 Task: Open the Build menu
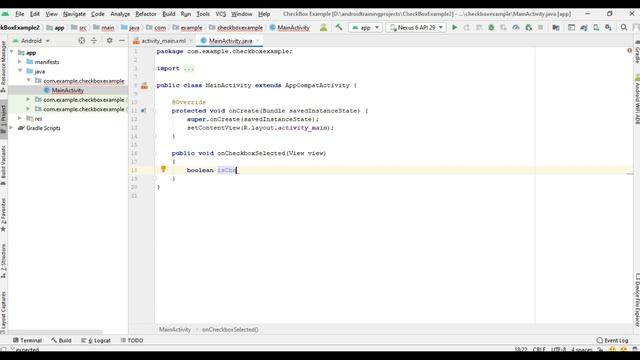pyautogui.click(x=169, y=14)
